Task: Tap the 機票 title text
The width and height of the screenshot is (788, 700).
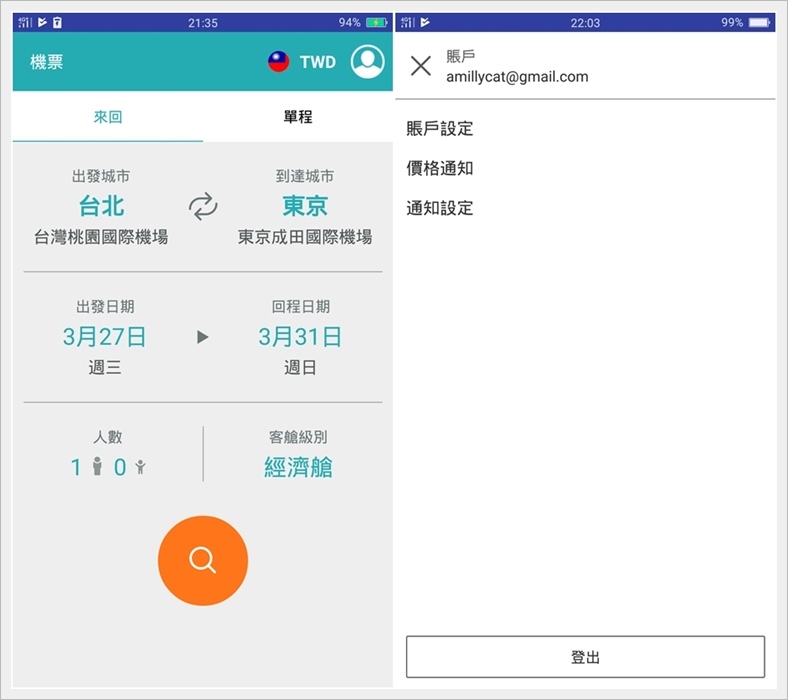Action: (46, 62)
